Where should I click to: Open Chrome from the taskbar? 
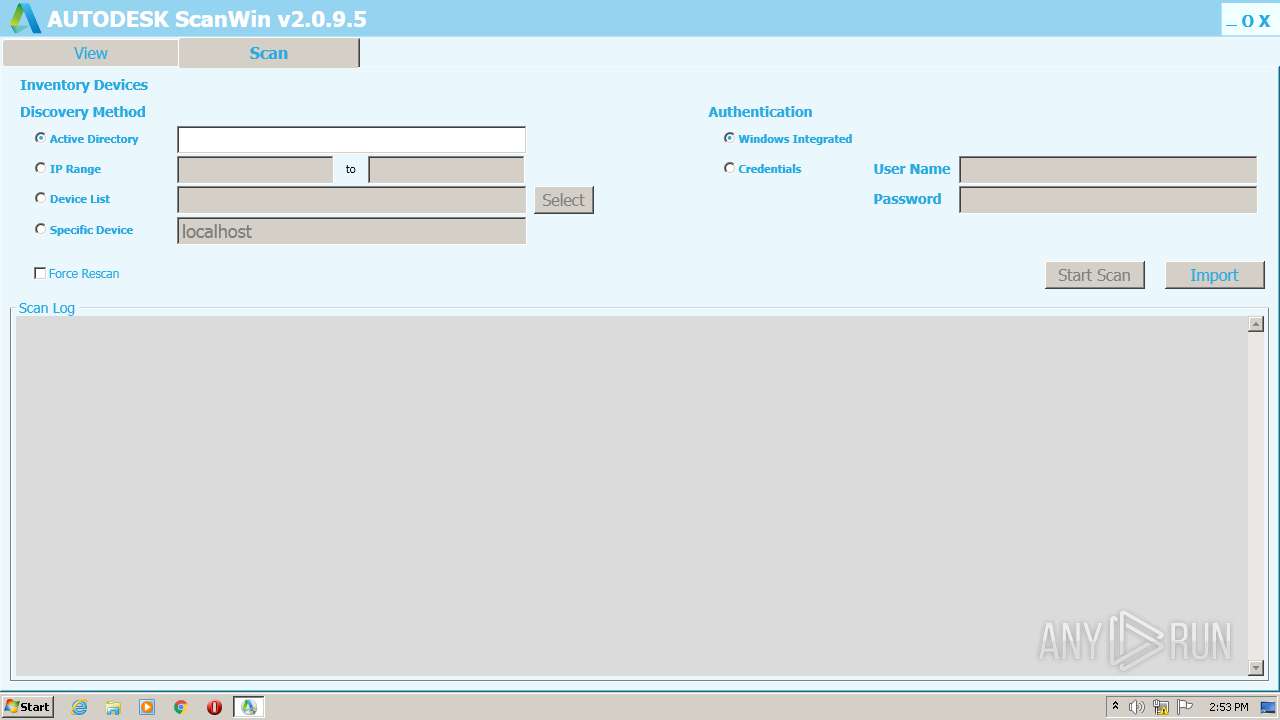click(x=181, y=707)
